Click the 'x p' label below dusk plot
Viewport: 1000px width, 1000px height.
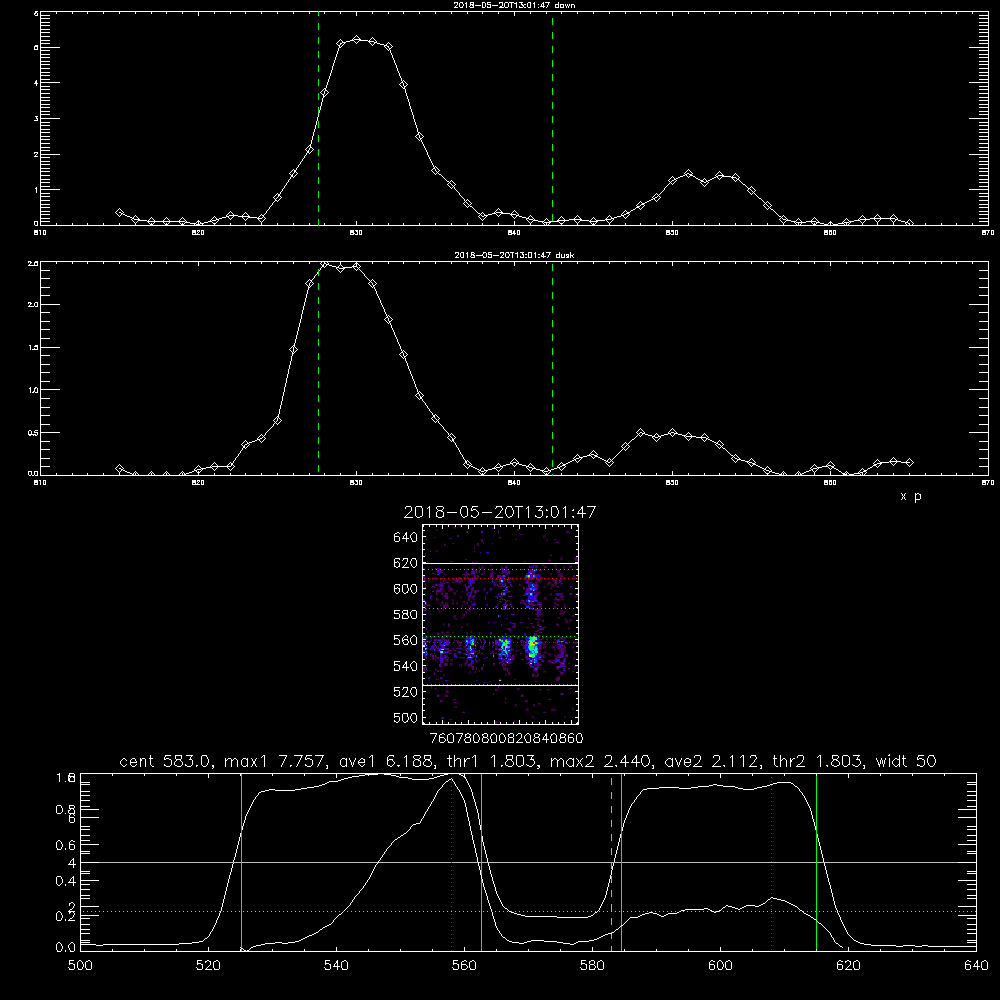tap(911, 496)
